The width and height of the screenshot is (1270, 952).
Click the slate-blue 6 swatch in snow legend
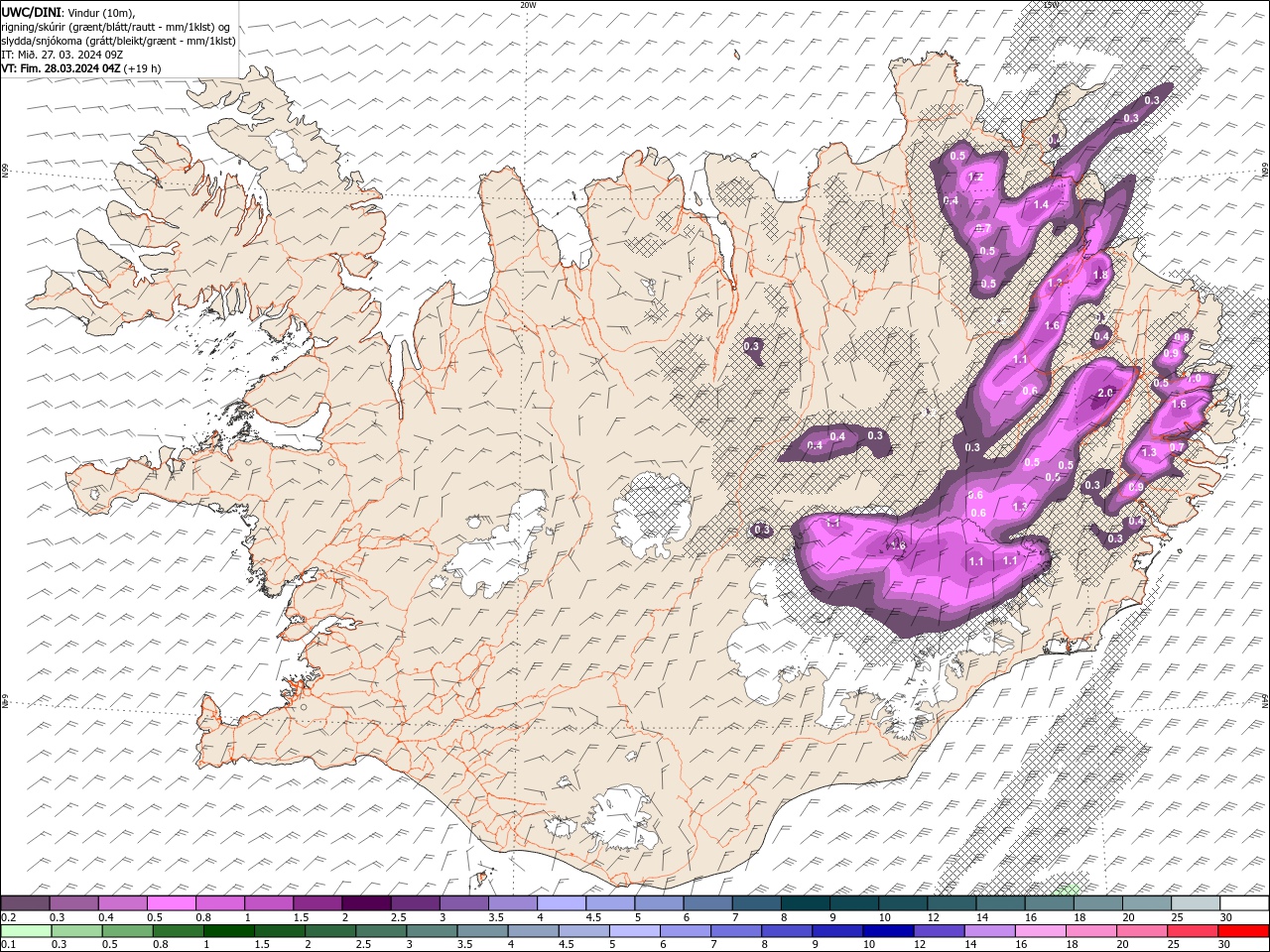coord(707,903)
